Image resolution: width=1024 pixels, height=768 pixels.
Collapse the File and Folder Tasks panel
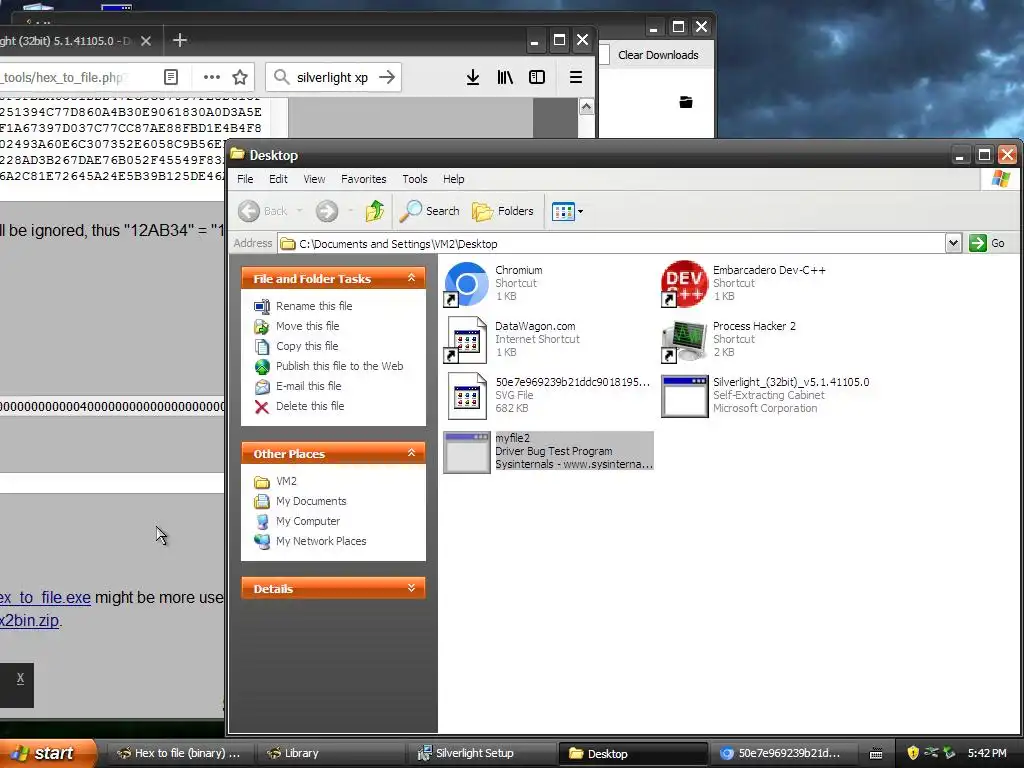411,278
